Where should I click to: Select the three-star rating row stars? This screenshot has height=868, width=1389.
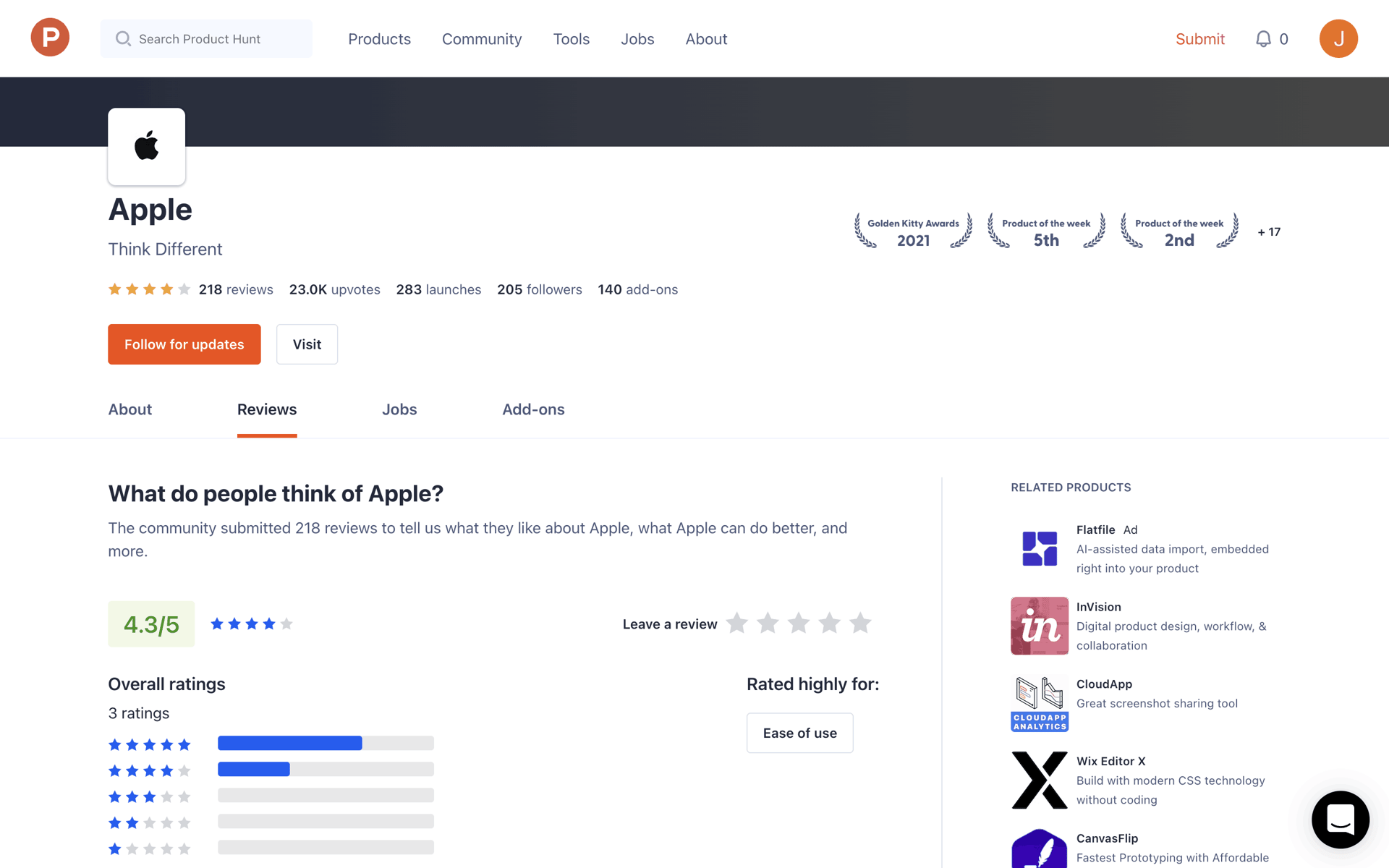(x=150, y=796)
